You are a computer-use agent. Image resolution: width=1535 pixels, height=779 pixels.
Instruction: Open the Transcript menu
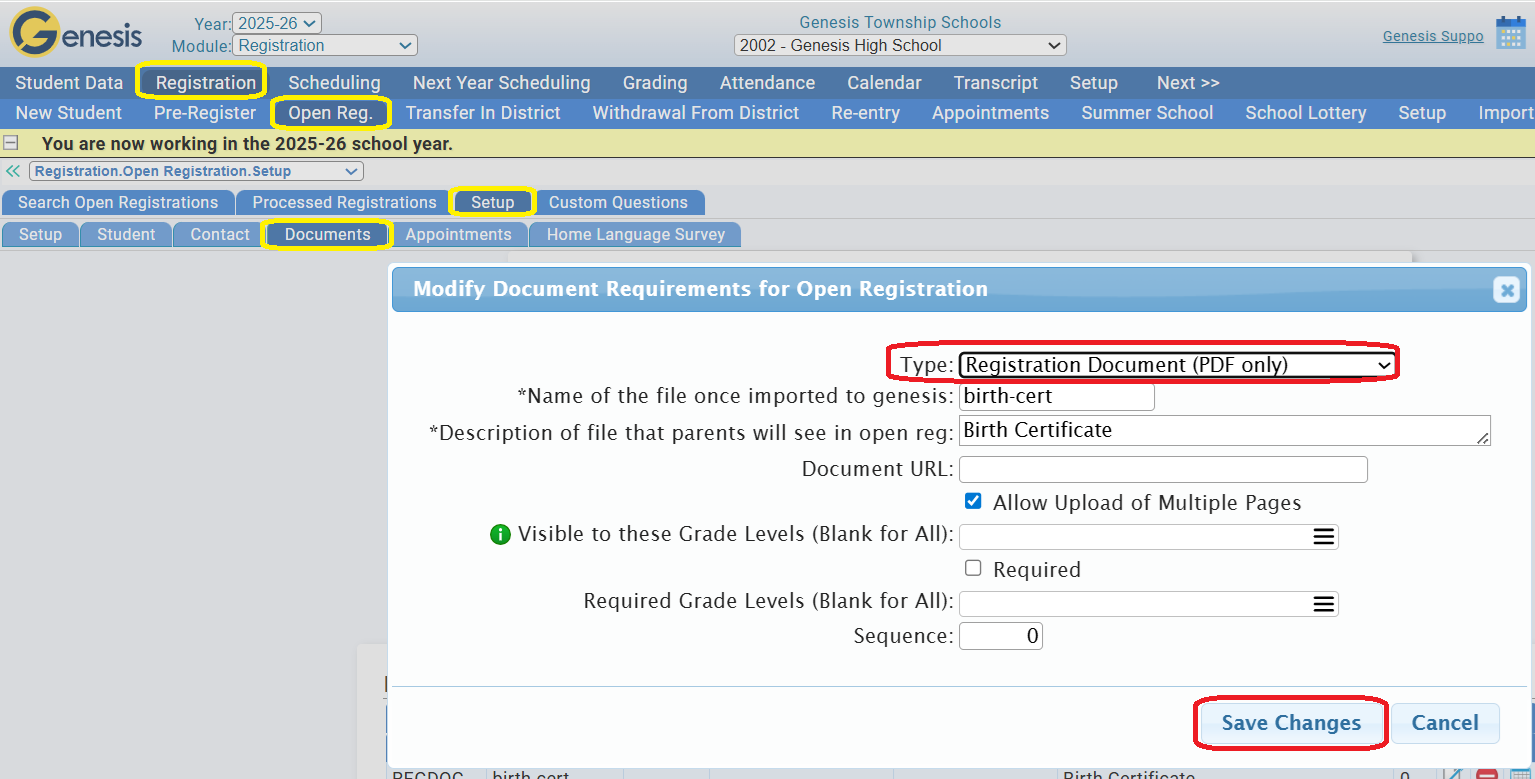click(x=995, y=83)
